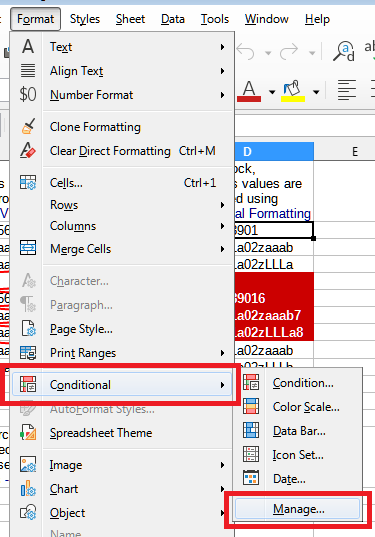Open the Tools menu
This screenshot has width=375, height=537.
pyautogui.click(x=215, y=19)
